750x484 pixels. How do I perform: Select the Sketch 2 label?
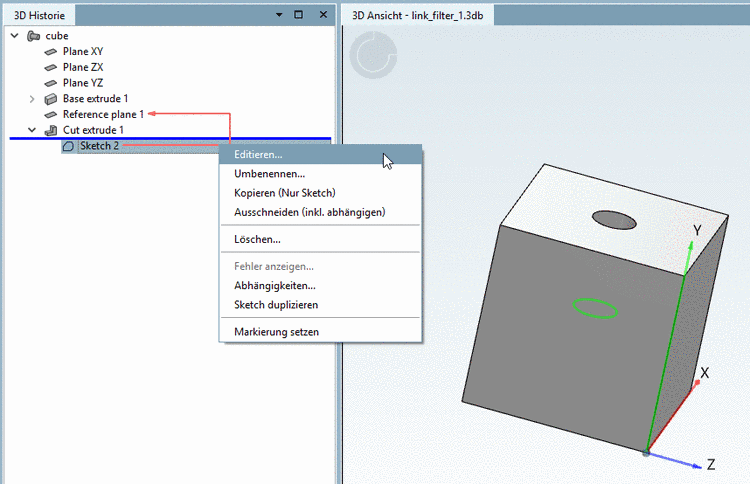pyautogui.click(x=99, y=146)
